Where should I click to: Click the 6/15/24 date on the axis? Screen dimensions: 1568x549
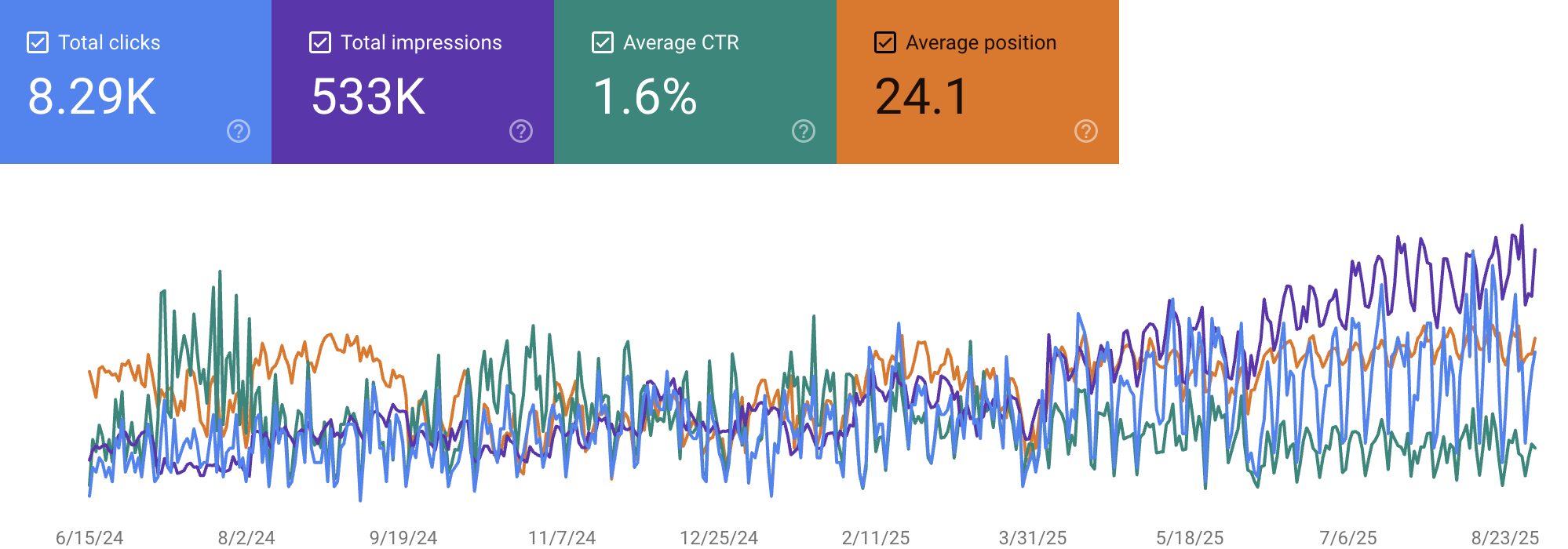click(89, 538)
